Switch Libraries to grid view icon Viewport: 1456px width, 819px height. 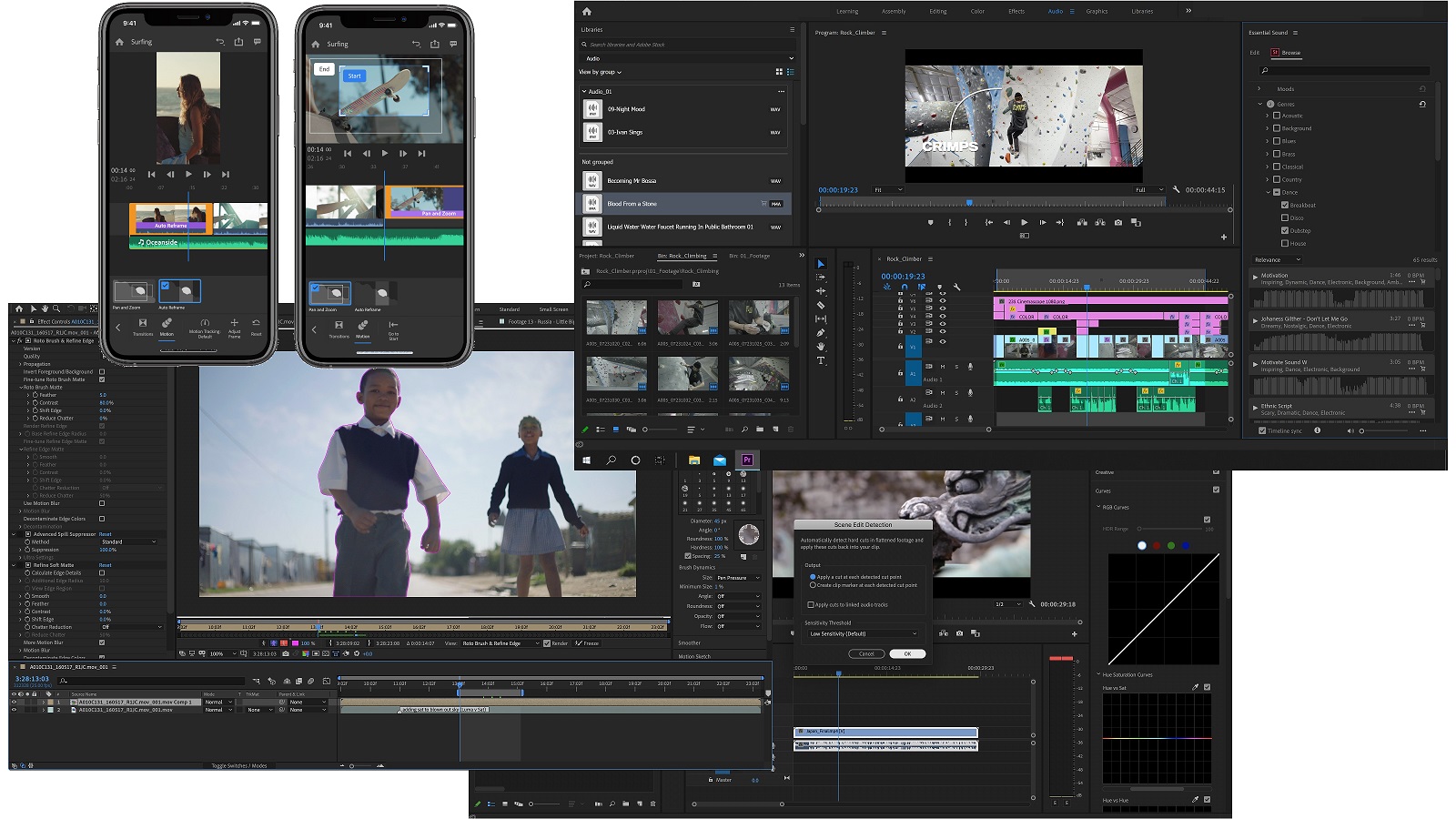pyautogui.click(x=778, y=71)
